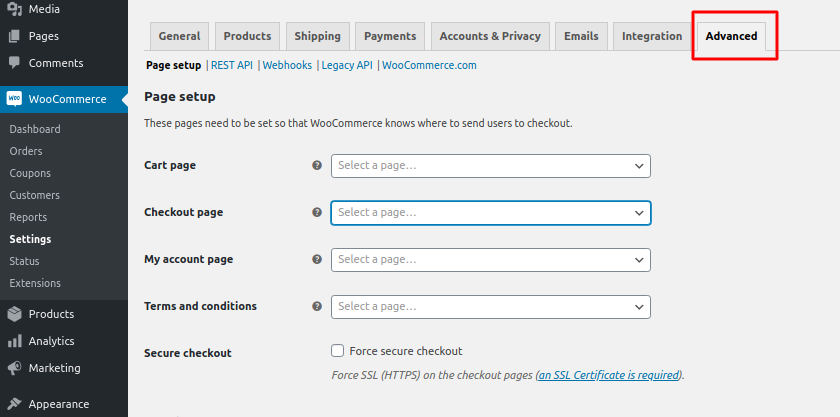840x417 pixels.
Task: Open the Payments settings tab
Action: [x=390, y=36]
